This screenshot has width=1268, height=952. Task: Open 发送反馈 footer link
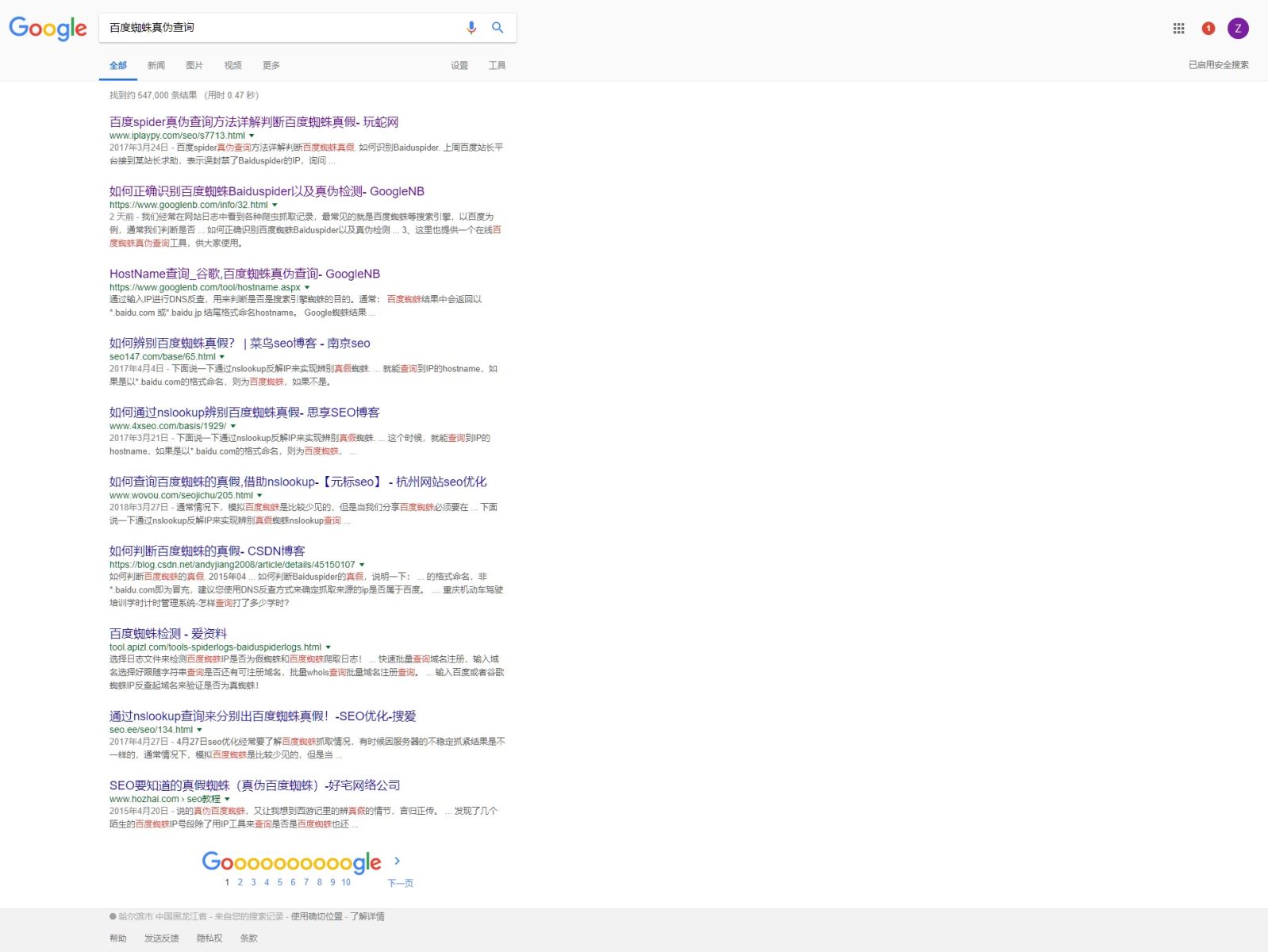(162, 939)
